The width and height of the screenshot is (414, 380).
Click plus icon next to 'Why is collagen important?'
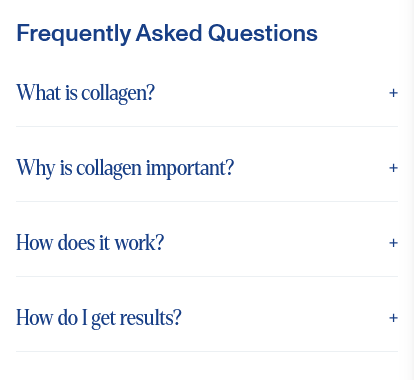[x=393, y=168]
